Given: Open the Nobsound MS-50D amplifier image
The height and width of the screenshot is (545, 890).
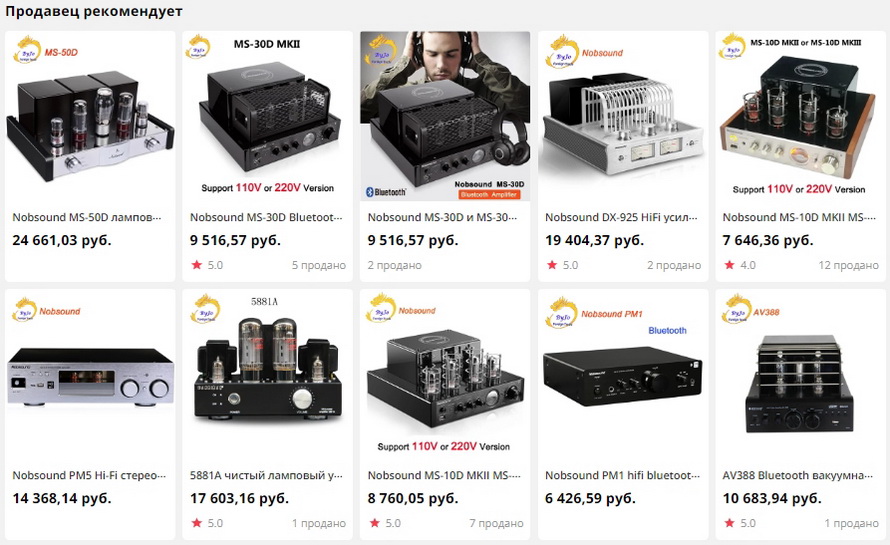Looking at the screenshot, I should (x=90, y=116).
